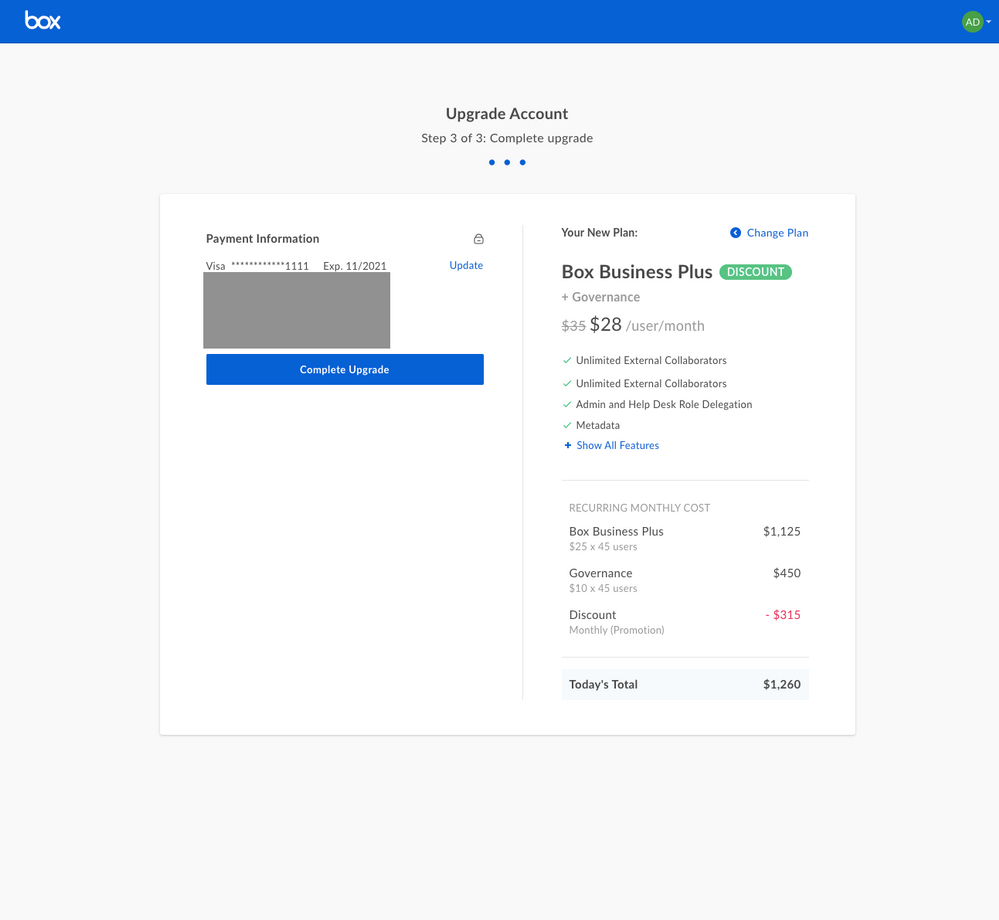Click the Today's Total label
Screen dimensions: 999x920
tap(603, 684)
